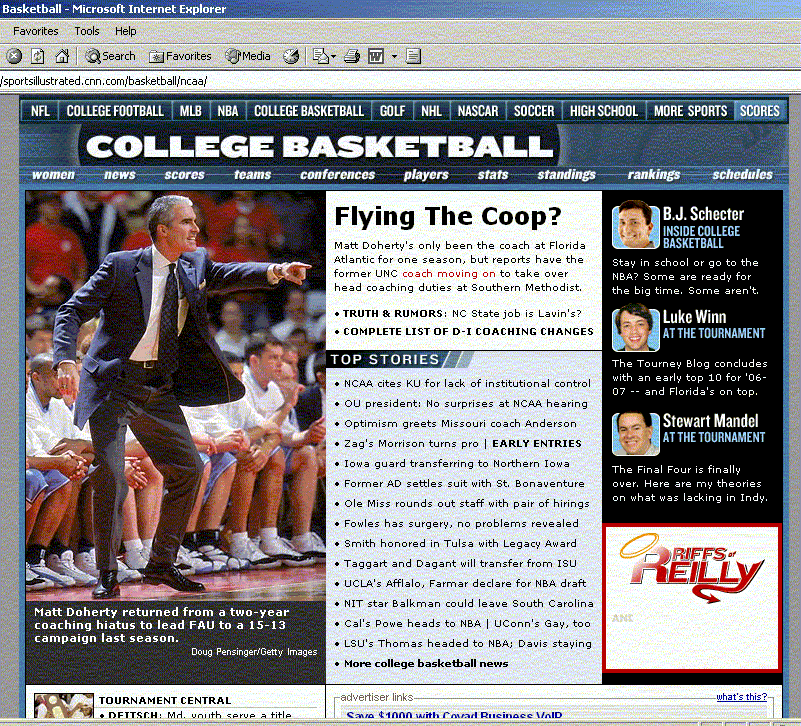Print the page with printer icon
Screen dimensions: 801x726
pyautogui.click(x=352, y=56)
